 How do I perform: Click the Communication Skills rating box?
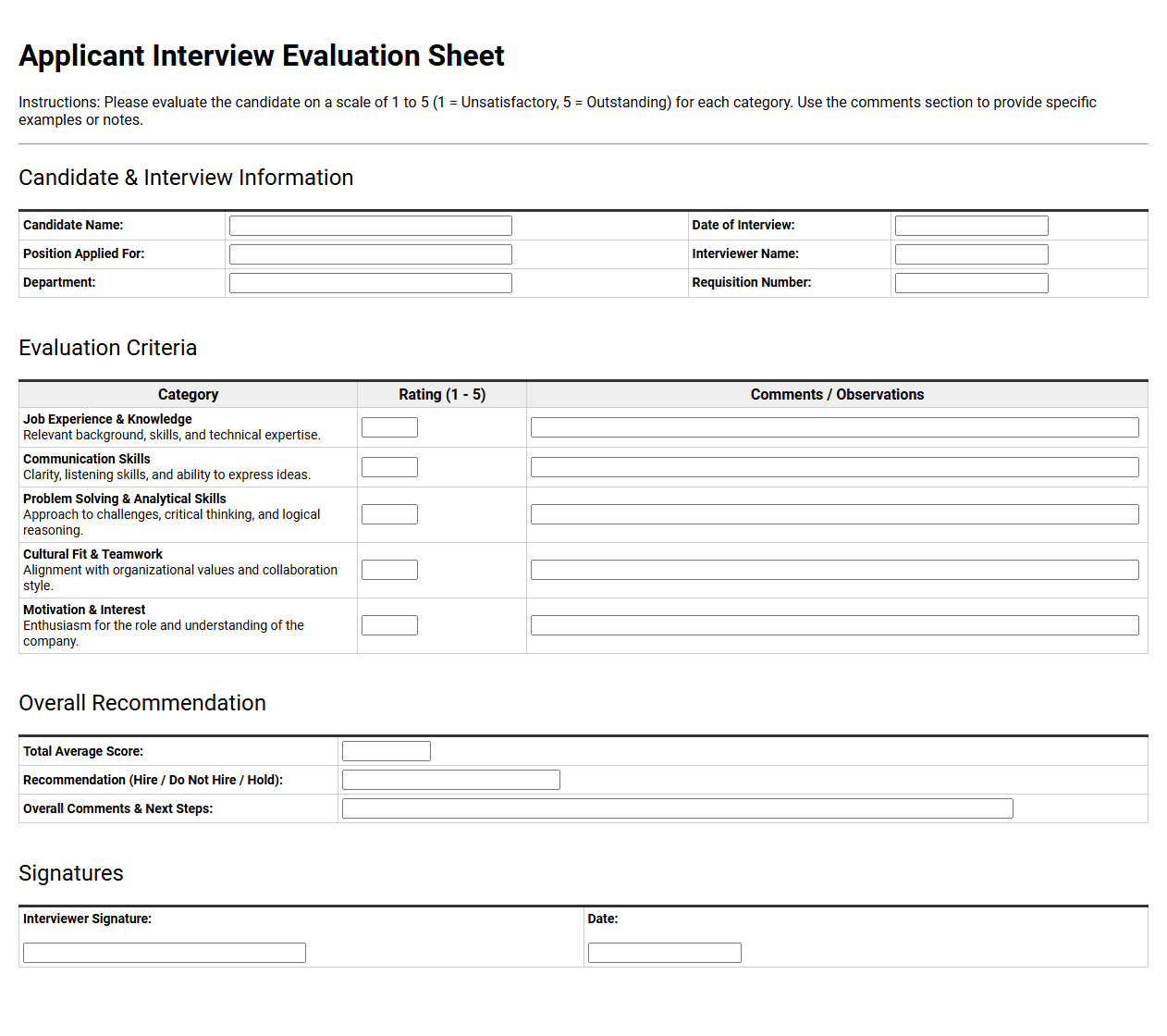389,467
